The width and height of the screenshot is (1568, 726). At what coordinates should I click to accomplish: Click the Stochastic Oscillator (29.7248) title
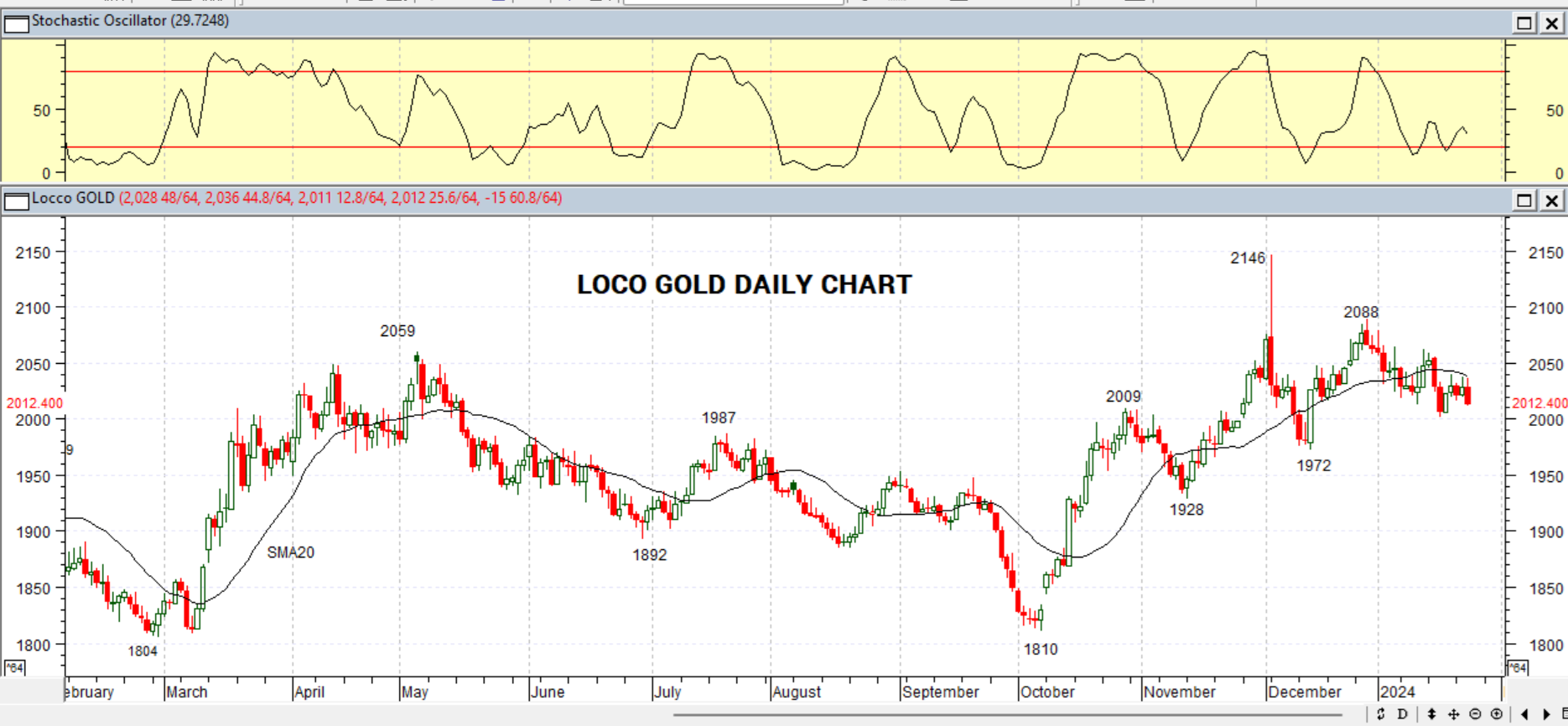tap(130, 21)
